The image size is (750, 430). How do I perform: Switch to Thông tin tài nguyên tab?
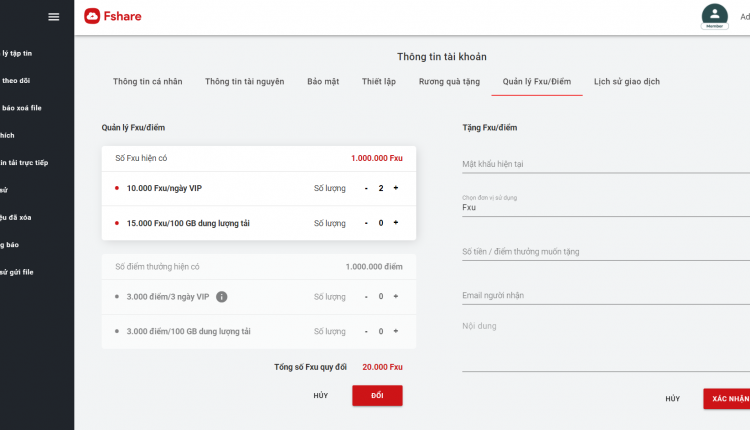coord(244,81)
